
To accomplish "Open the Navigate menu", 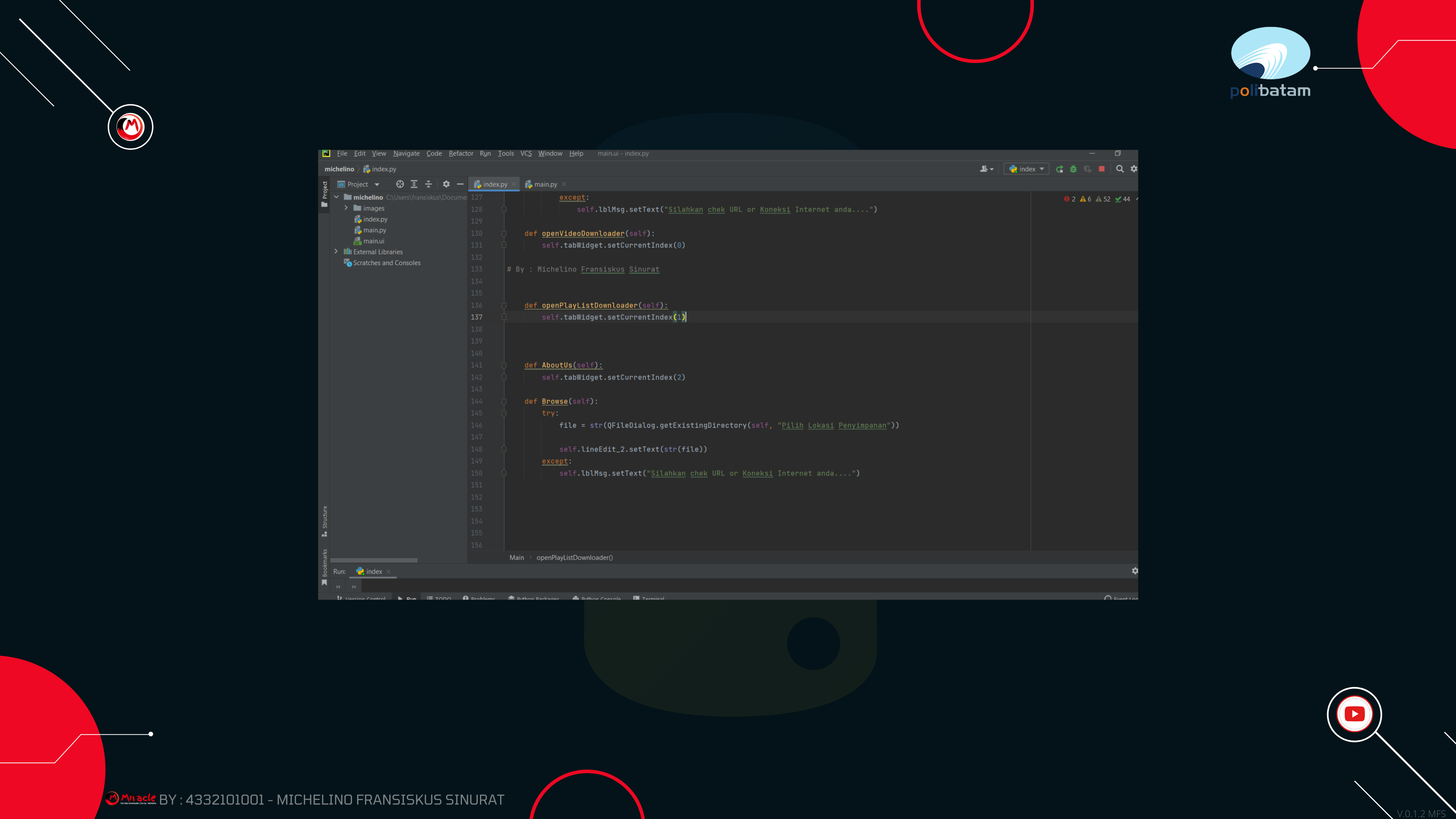I will pyautogui.click(x=406, y=153).
